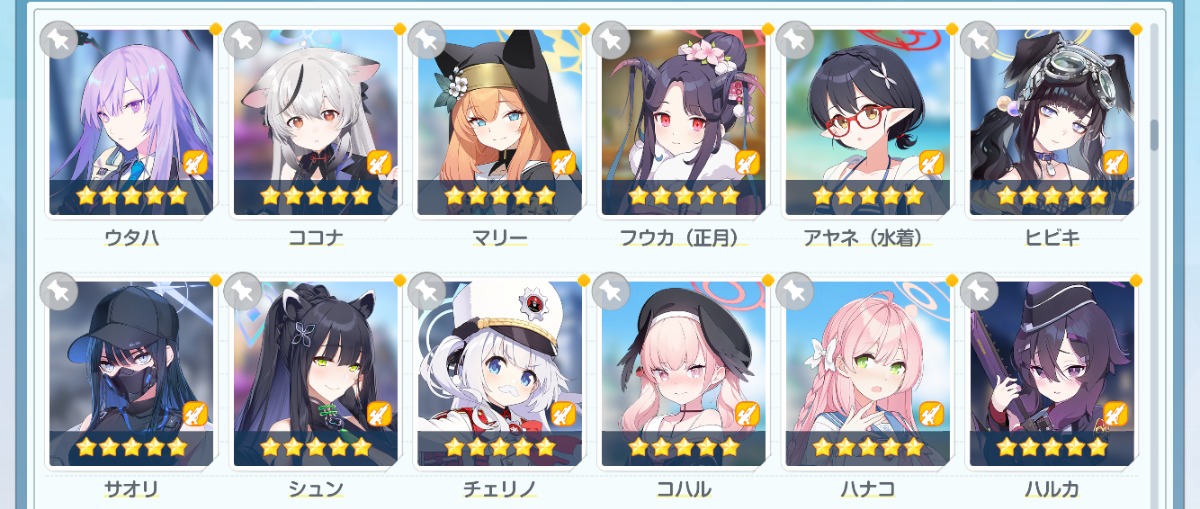
Task: Click the pin icon on マリー's card
Action: [x=427, y=40]
